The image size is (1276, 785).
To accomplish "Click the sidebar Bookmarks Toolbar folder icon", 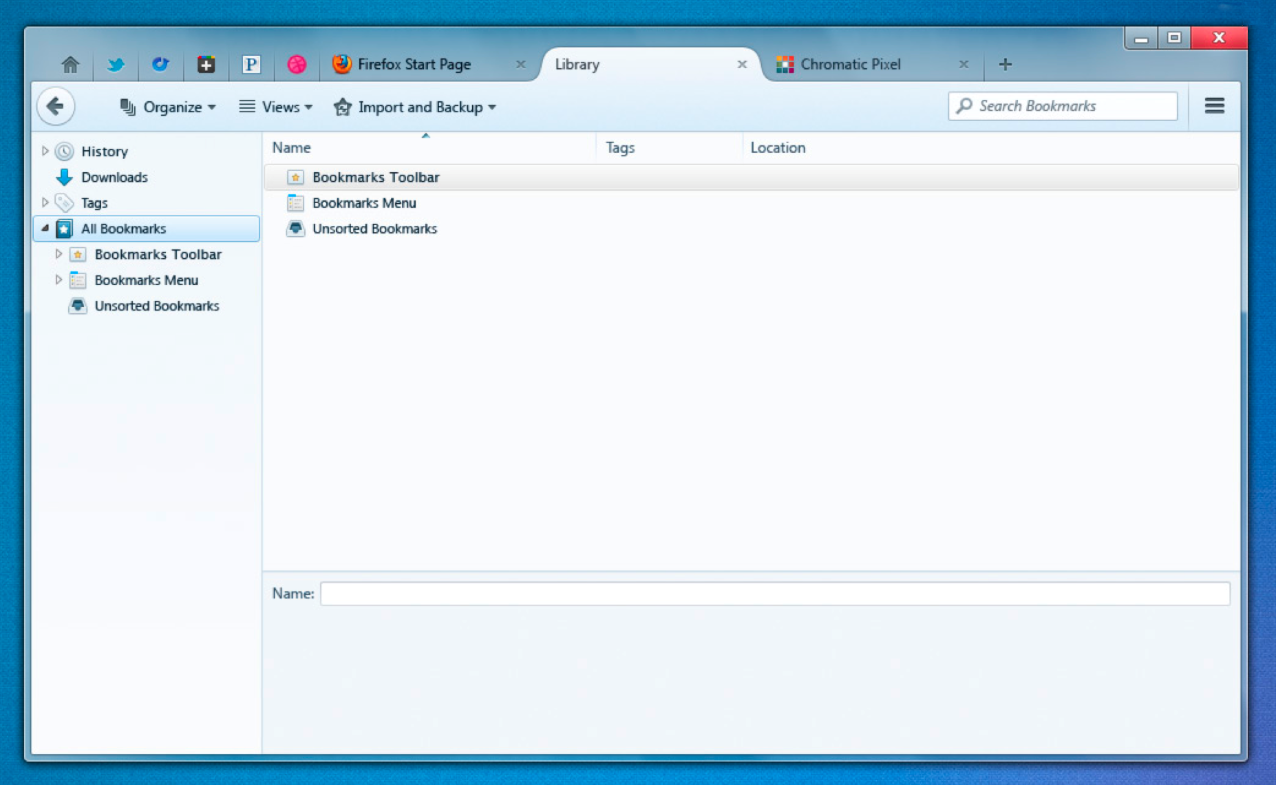I will 78,255.
